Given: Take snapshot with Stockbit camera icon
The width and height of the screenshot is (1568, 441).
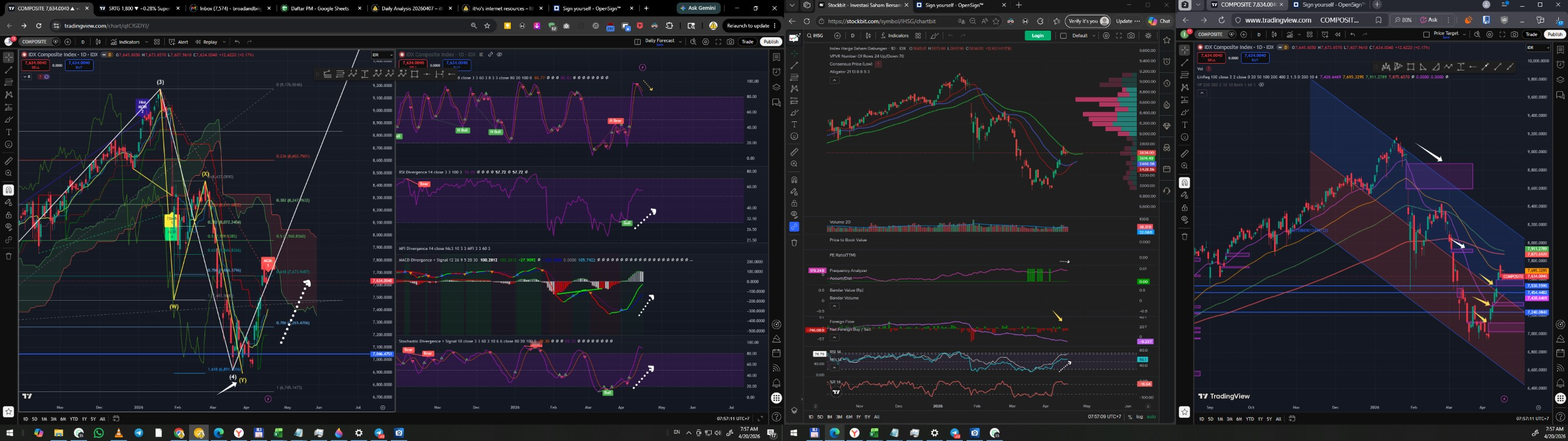Looking at the screenshot, I should click(1131, 36).
